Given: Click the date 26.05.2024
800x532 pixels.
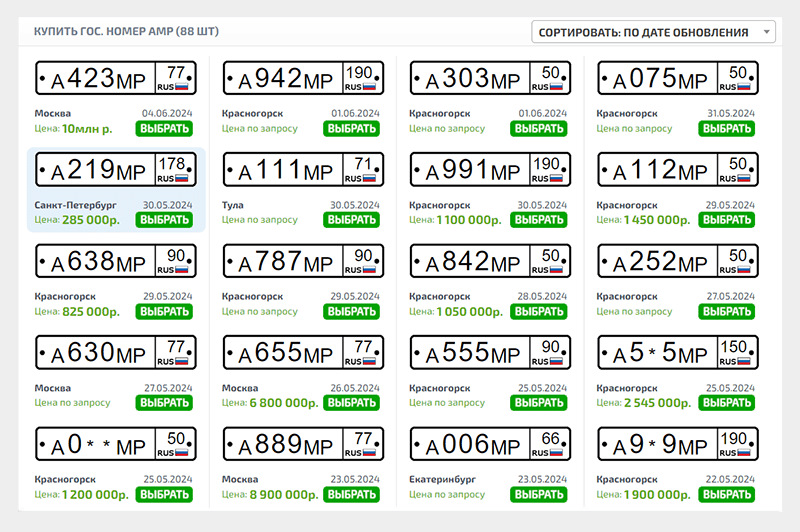Looking at the screenshot, I should (355, 388).
